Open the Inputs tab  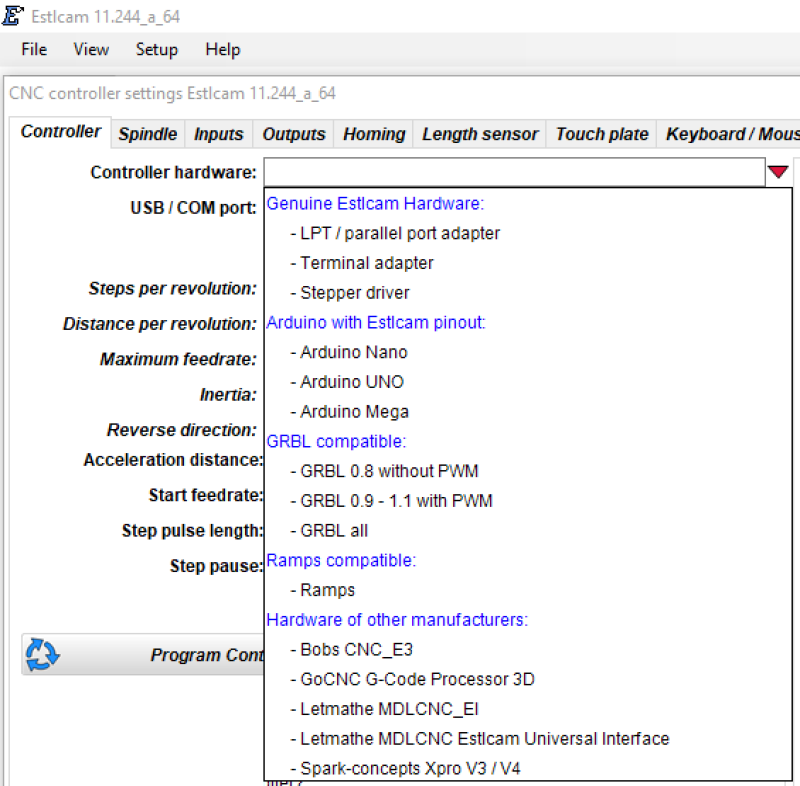tap(218, 134)
